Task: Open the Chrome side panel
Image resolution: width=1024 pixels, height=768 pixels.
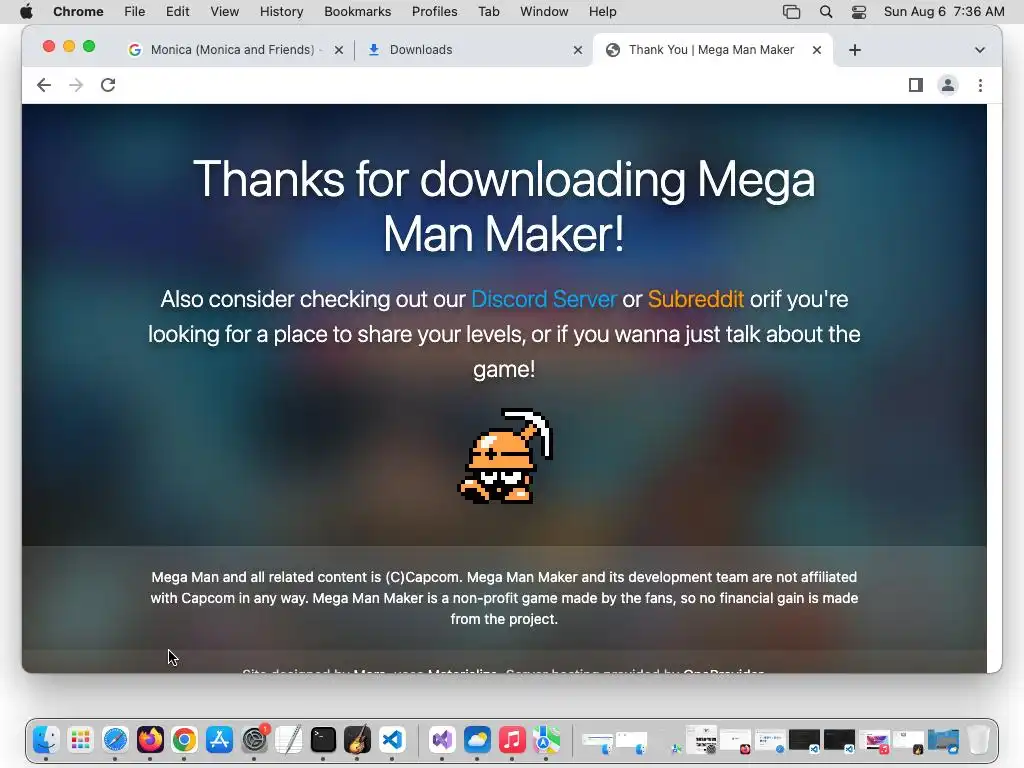Action: [916, 85]
